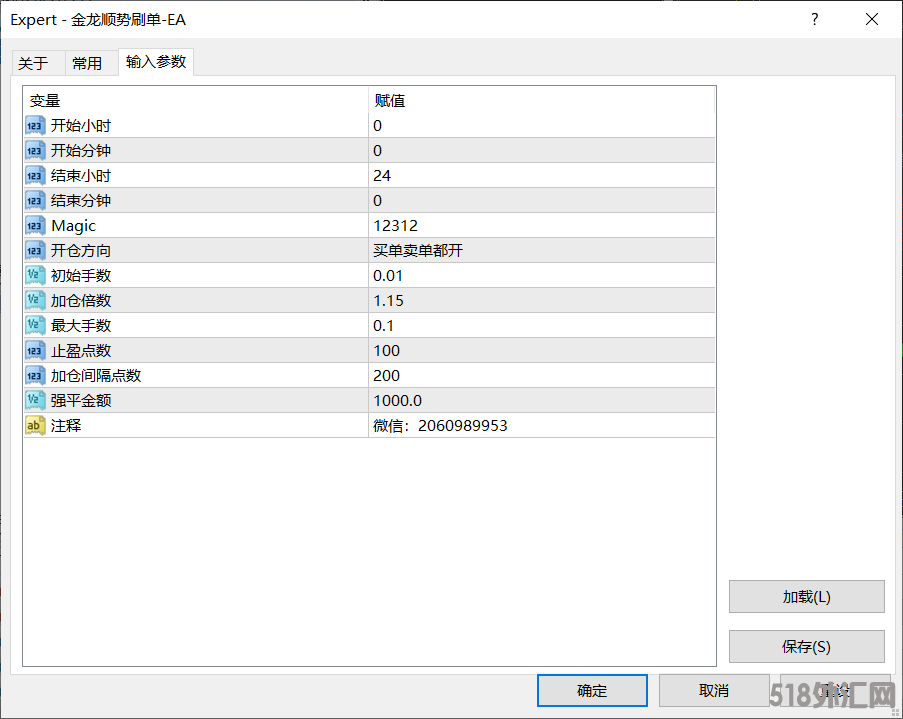Click the integer icon beside 止盈点数
The height and width of the screenshot is (719, 903).
pyautogui.click(x=35, y=351)
